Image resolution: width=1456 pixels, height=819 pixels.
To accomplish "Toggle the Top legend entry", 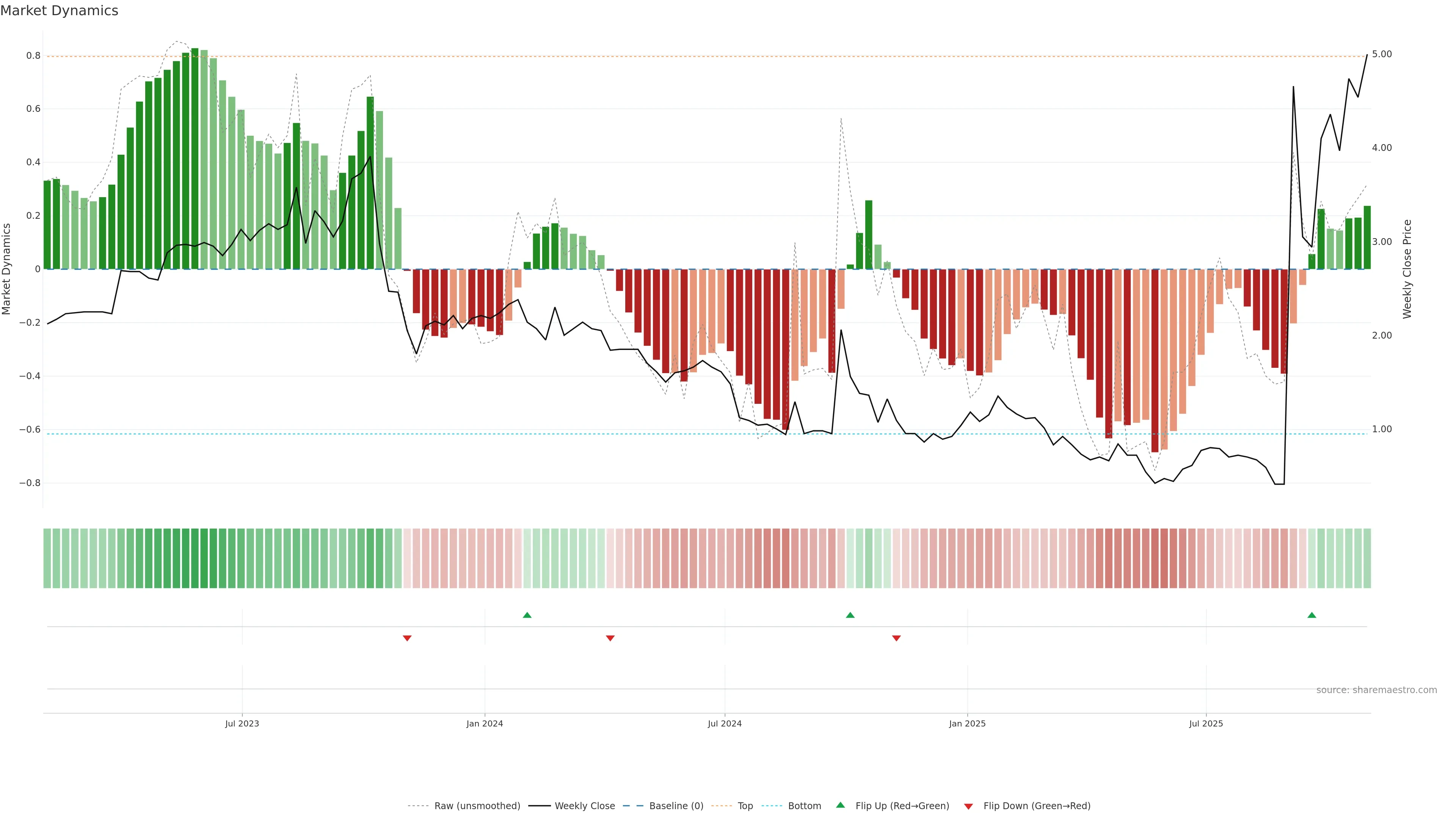I will tap(745, 806).
